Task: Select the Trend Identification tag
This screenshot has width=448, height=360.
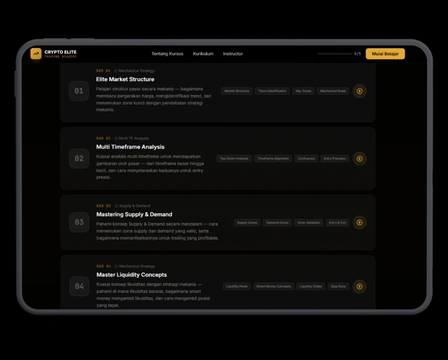Action: tap(272, 91)
